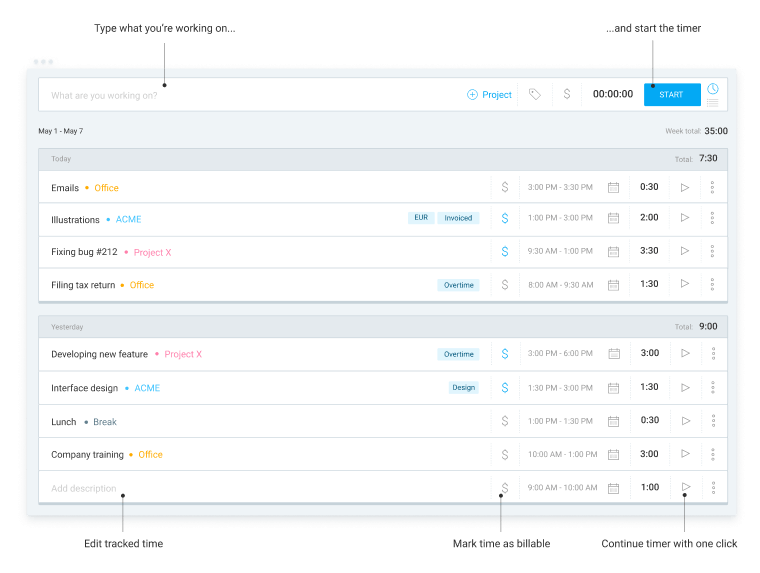Open calendar icon on Fixing bug #212 row
The height and width of the screenshot is (573, 760).
614,251
